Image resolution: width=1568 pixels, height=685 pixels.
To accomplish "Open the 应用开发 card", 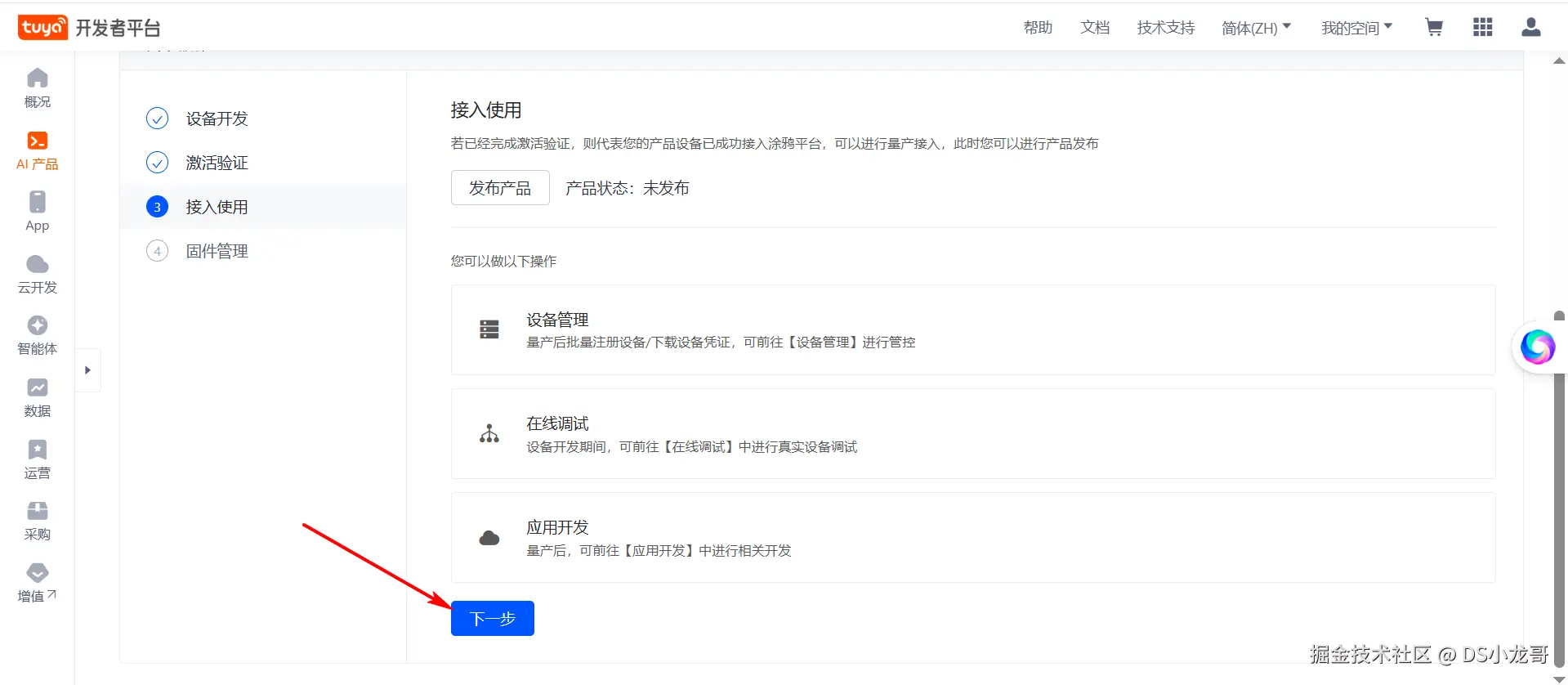I will (x=973, y=538).
